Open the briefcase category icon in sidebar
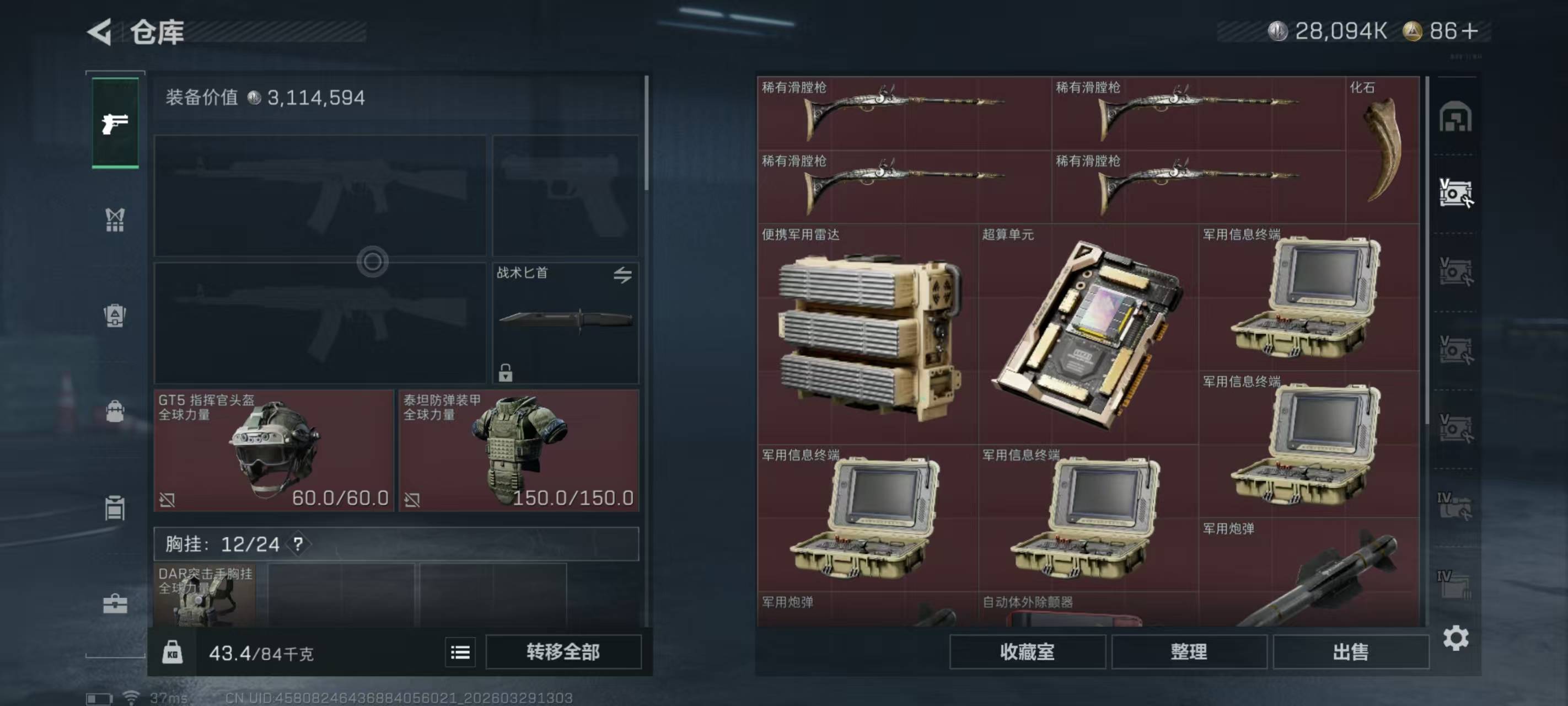The height and width of the screenshot is (706, 1568). coord(115,603)
